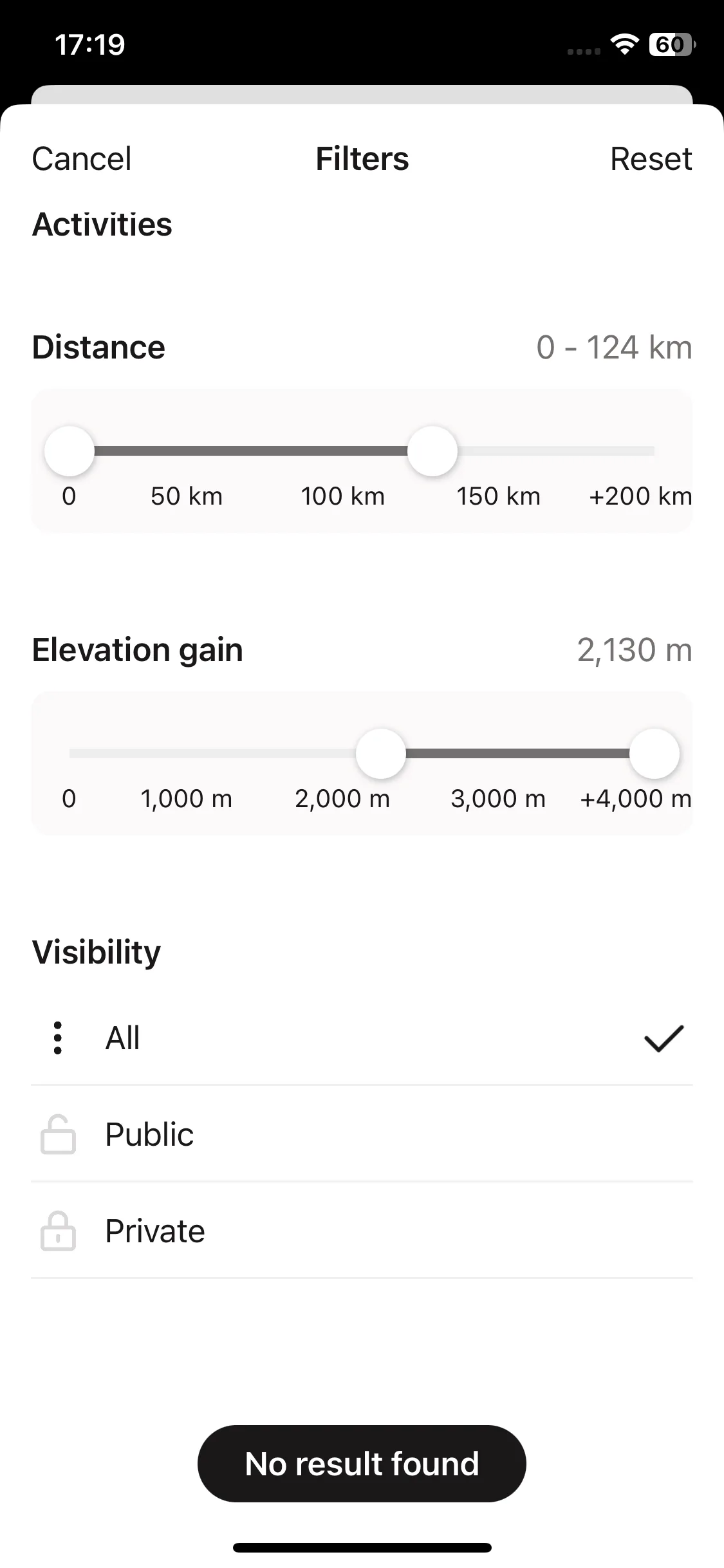Image resolution: width=724 pixels, height=1568 pixels.
Task: Click the Elevation gain upper slider handle
Action: [654, 753]
